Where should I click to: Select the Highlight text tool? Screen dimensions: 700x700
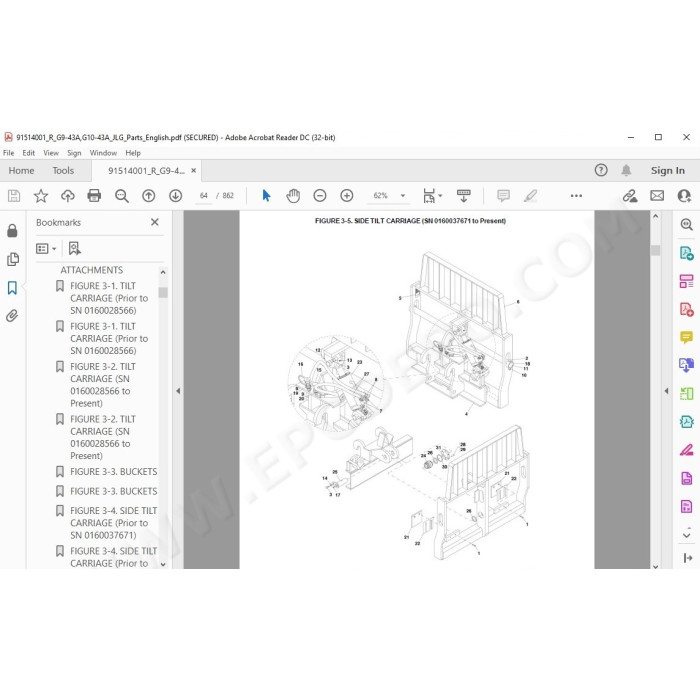pyautogui.click(x=530, y=196)
